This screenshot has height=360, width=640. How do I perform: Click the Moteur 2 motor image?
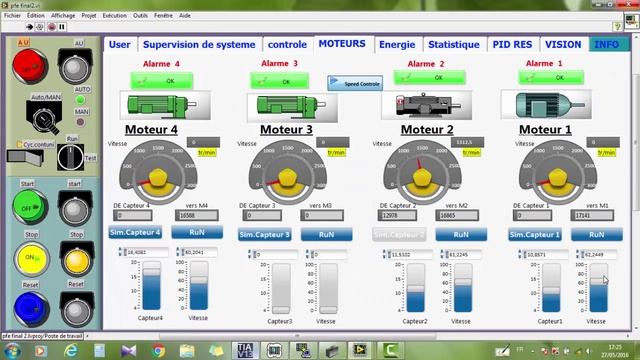[427, 105]
